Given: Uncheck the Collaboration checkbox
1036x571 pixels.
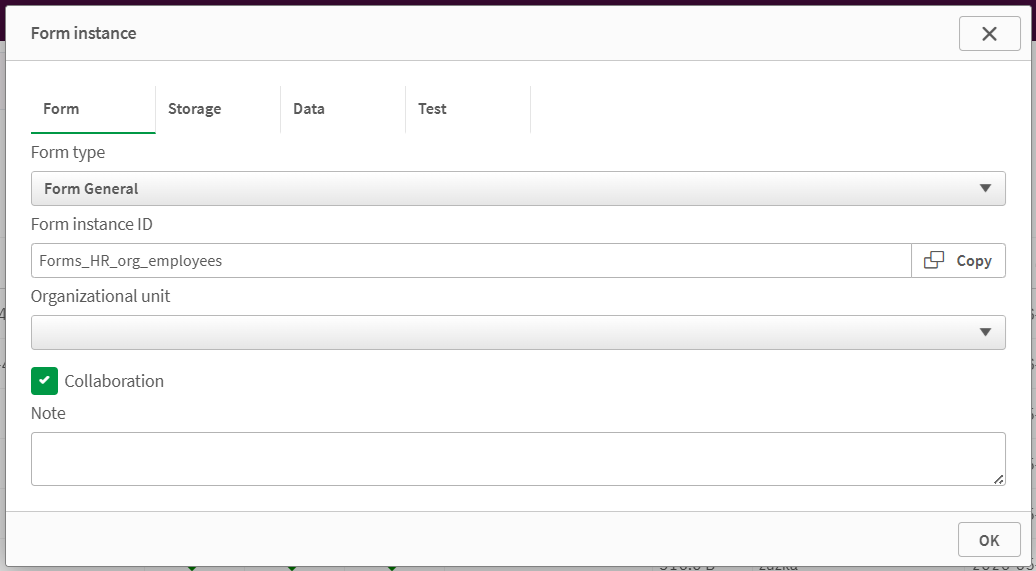Looking at the screenshot, I should [x=44, y=381].
